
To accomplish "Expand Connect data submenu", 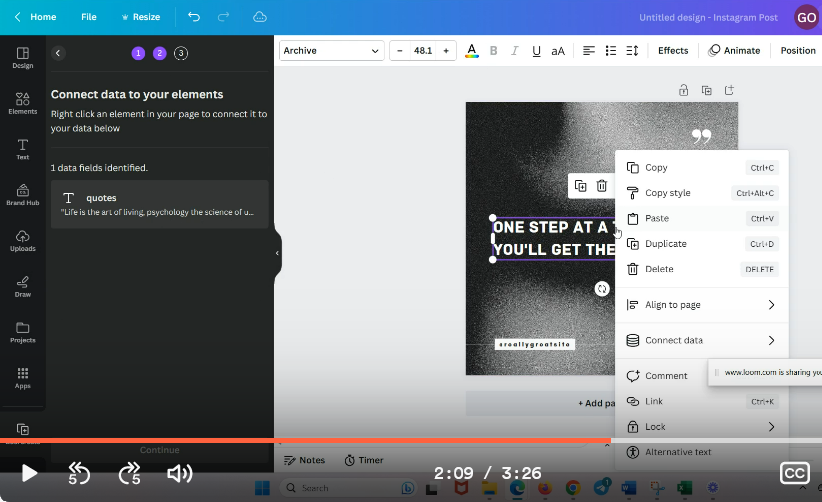I will (702, 341).
